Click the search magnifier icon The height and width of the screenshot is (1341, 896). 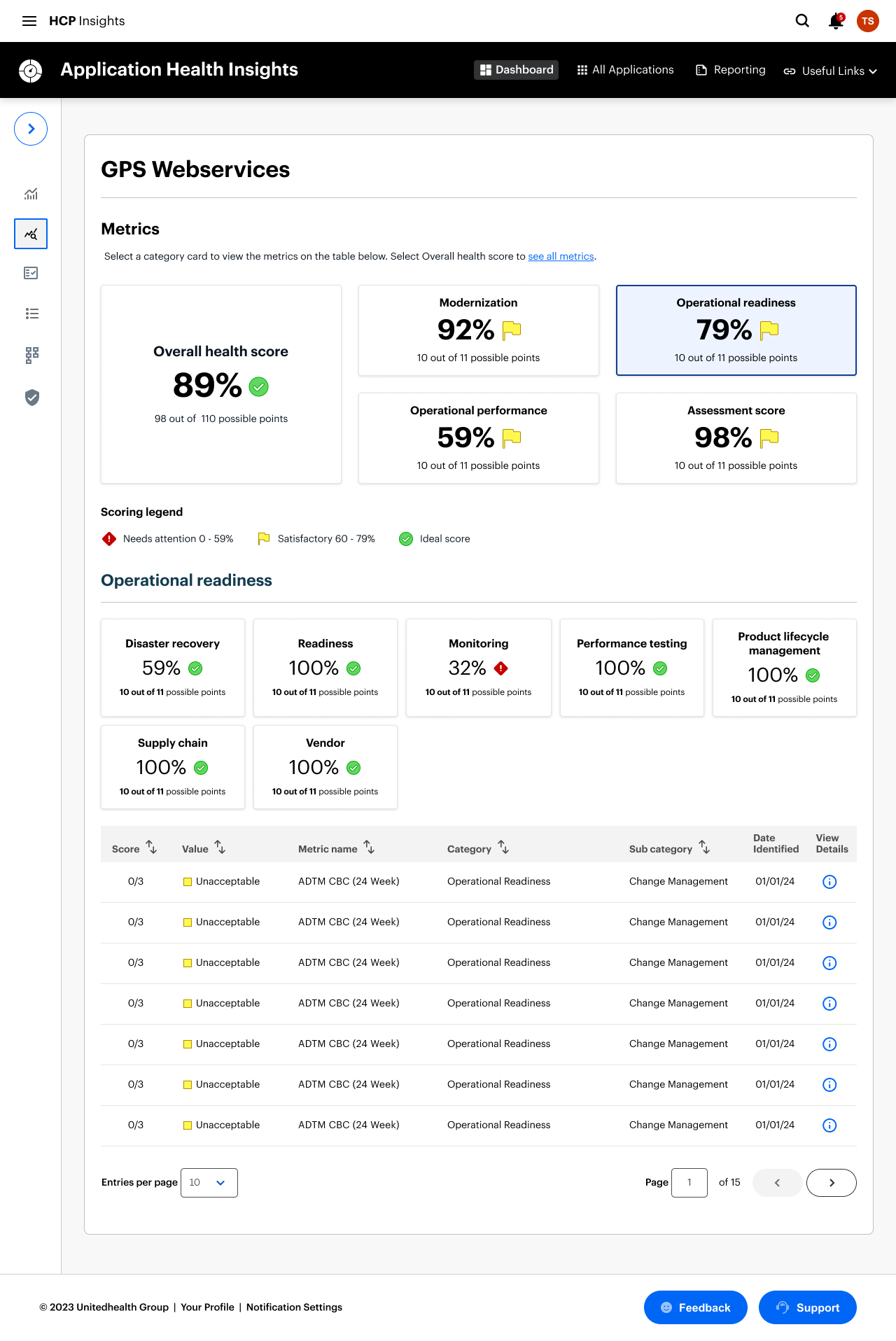(x=802, y=21)
